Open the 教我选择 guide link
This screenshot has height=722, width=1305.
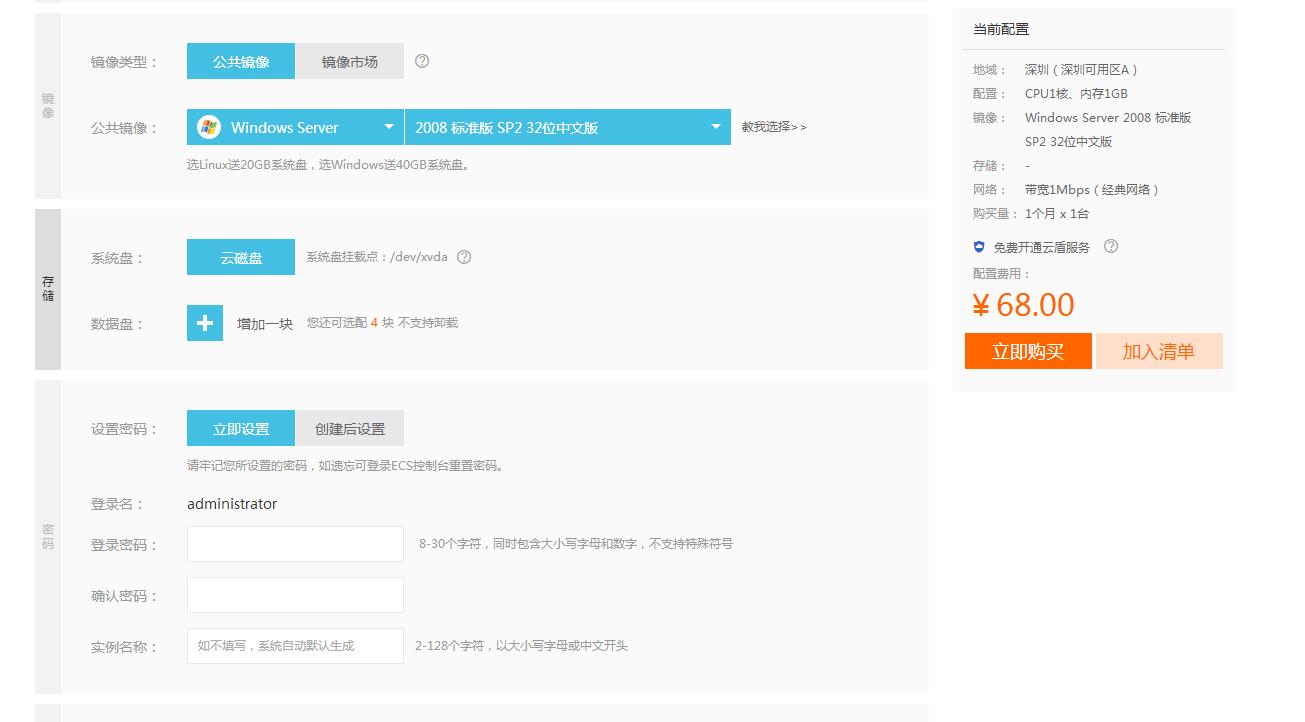tap(773, 127)
